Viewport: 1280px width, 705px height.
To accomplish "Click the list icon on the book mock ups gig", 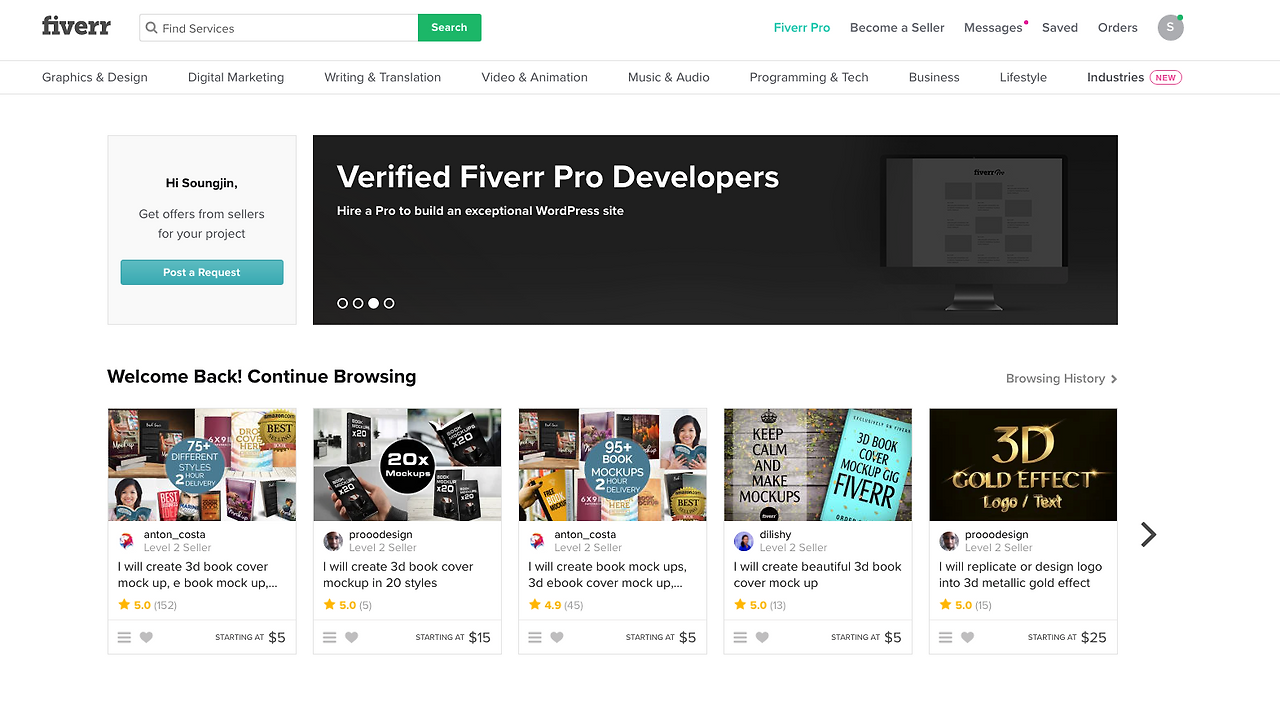I will point(535,637).
